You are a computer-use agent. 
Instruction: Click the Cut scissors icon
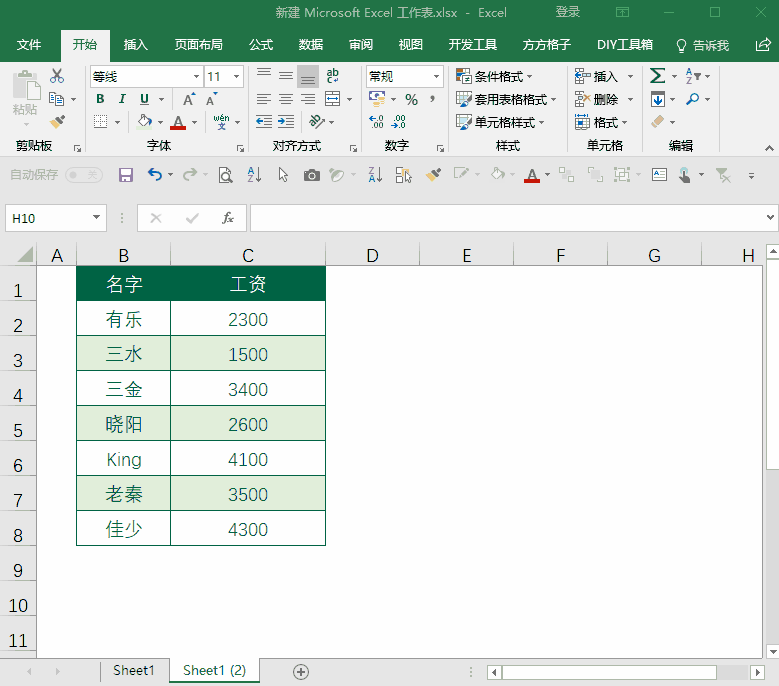[57, 76]
